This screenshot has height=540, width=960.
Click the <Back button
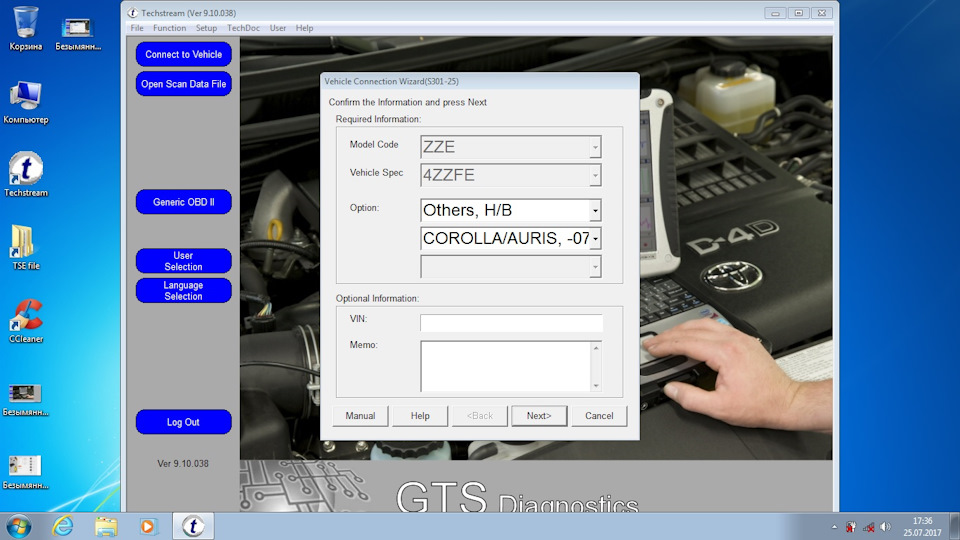479,416
